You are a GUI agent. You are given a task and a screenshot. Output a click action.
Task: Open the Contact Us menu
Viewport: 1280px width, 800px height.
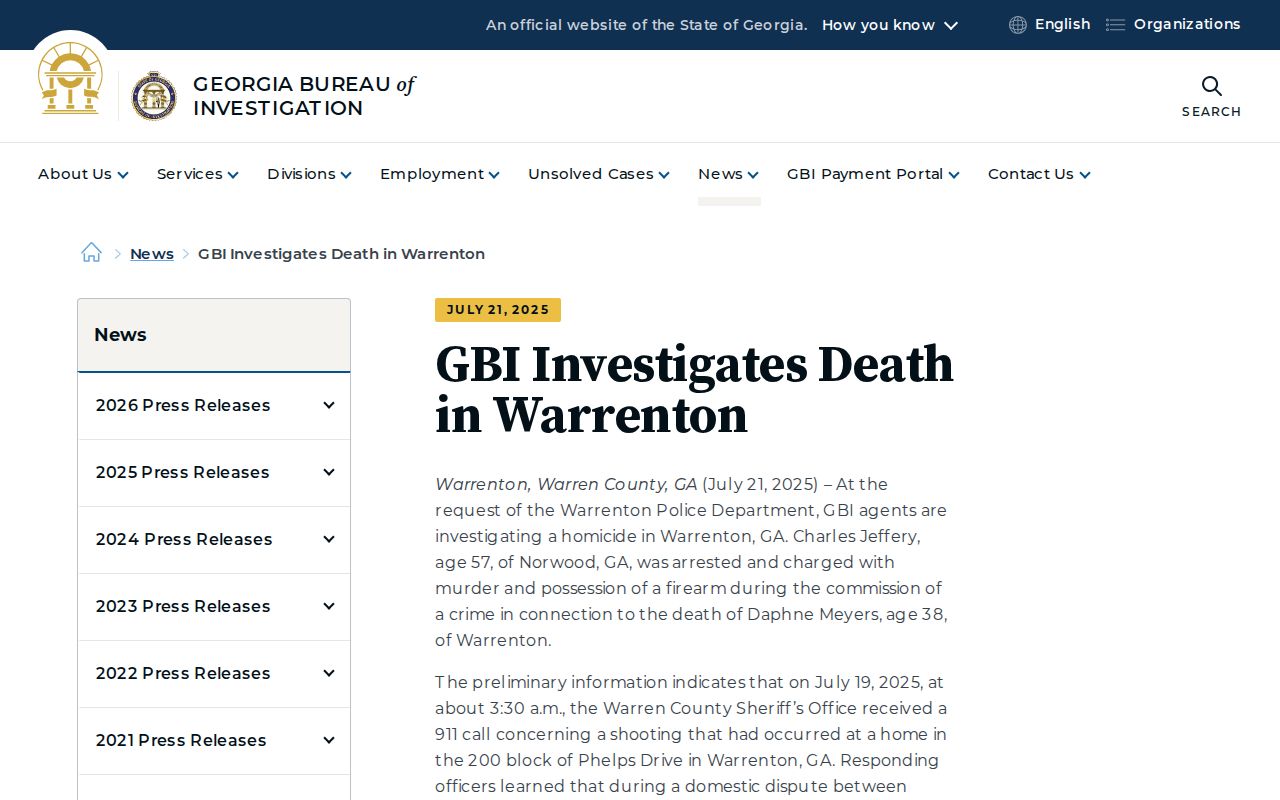tap(1039, 174)
